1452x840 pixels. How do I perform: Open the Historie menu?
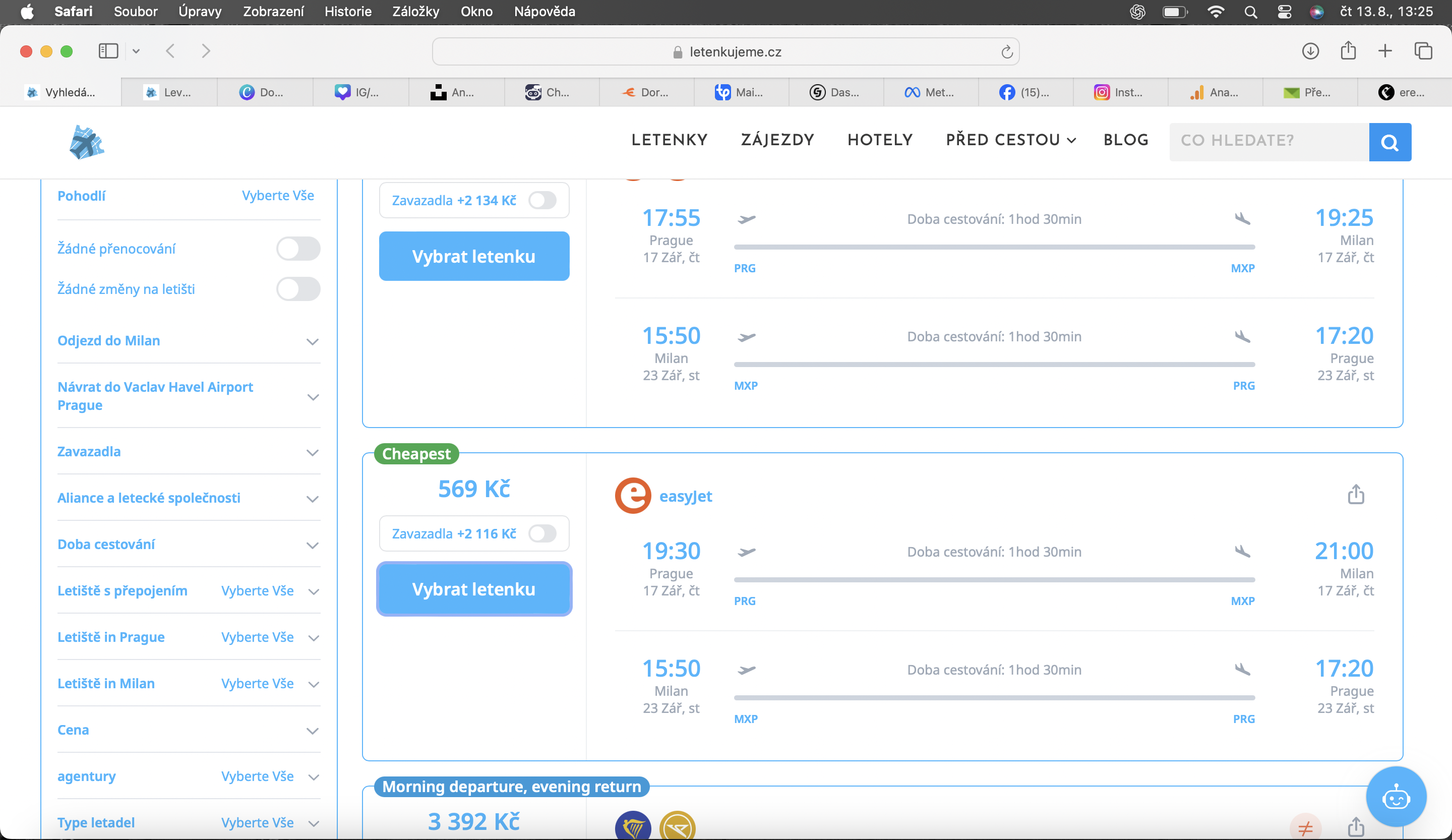tap(347, 12)
